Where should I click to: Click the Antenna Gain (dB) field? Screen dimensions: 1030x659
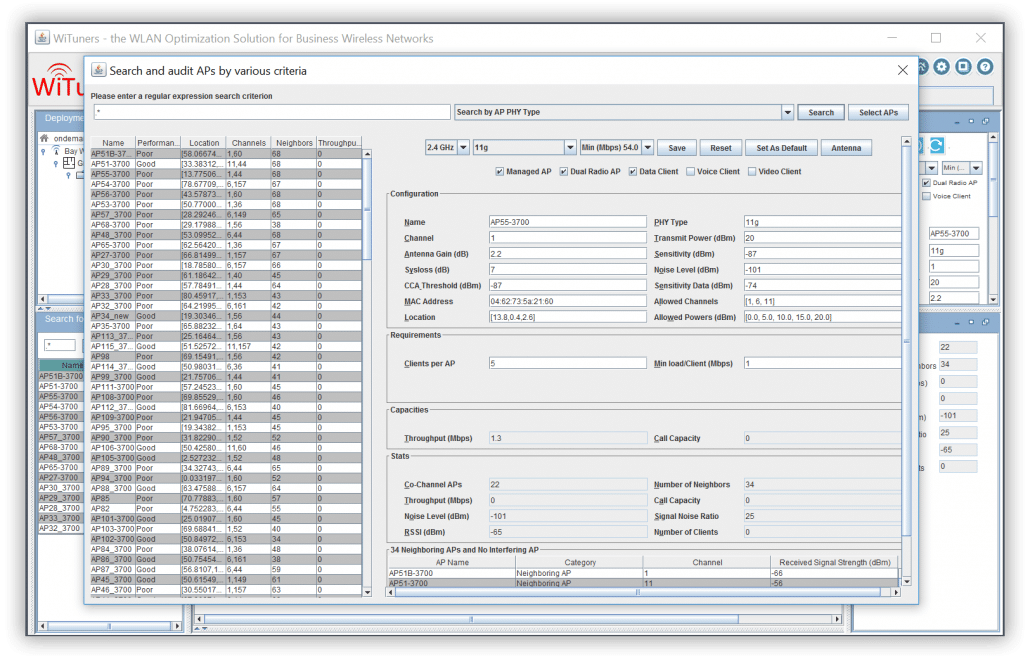pyautogui.click(x=568, y=254)
